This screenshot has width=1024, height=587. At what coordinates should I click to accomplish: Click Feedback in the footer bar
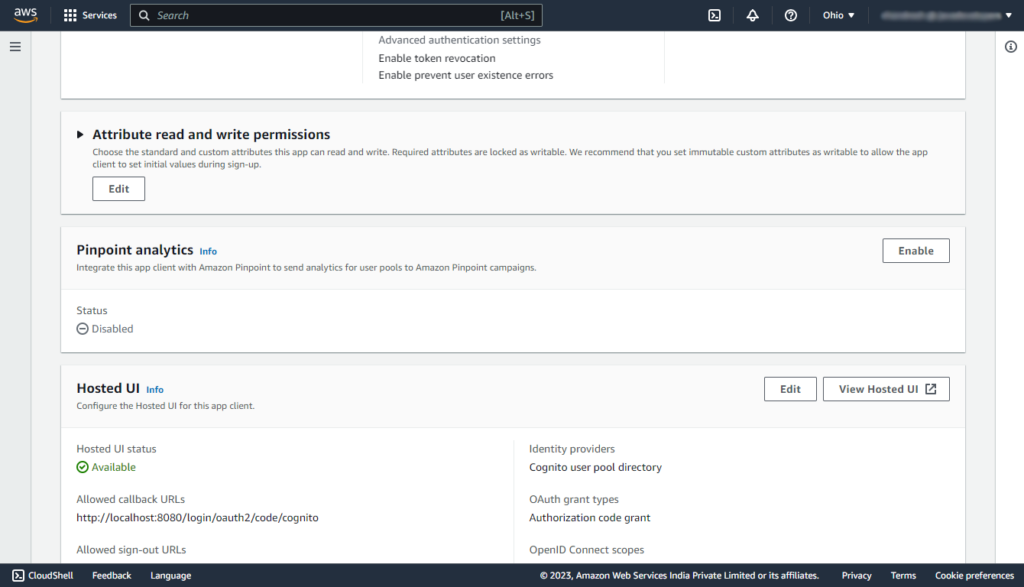pos(111,575)
